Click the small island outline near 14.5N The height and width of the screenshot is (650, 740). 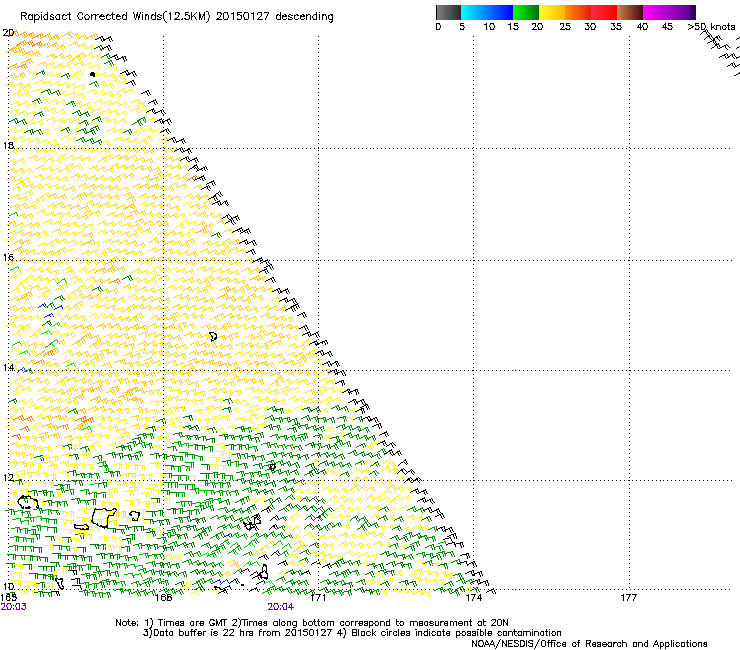pos(213,336)
